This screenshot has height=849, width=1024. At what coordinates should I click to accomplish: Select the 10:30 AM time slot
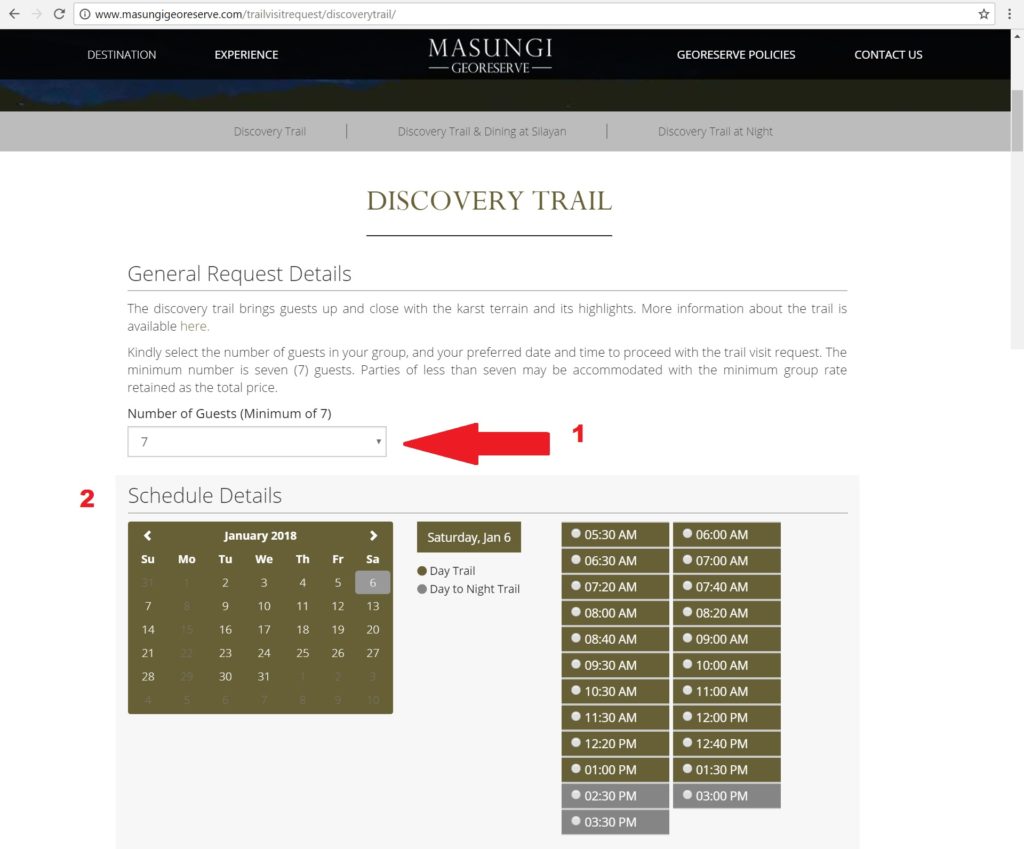click(x=615, y=691)
